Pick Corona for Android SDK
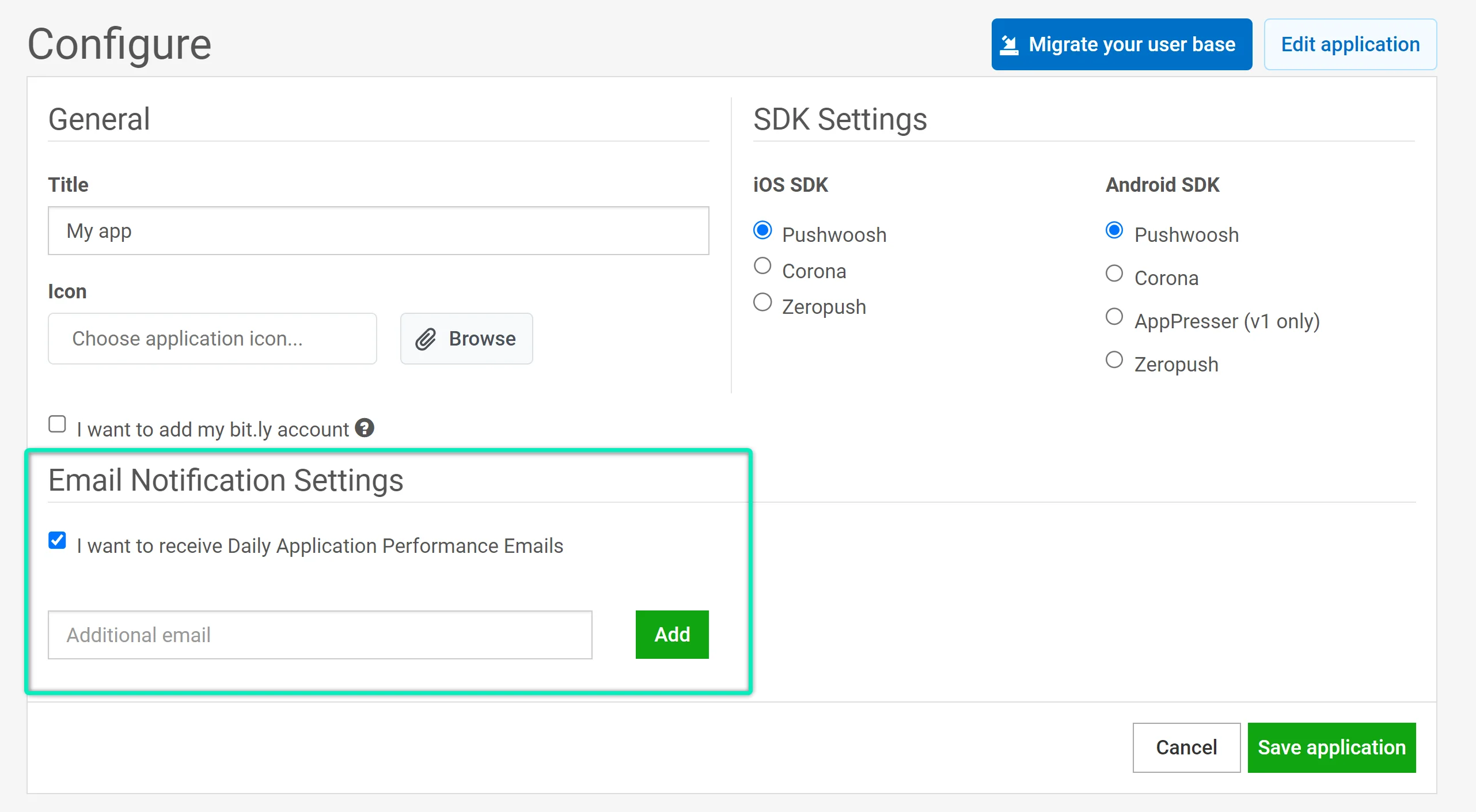1476x812 pixels. (x=1114, y=274)
